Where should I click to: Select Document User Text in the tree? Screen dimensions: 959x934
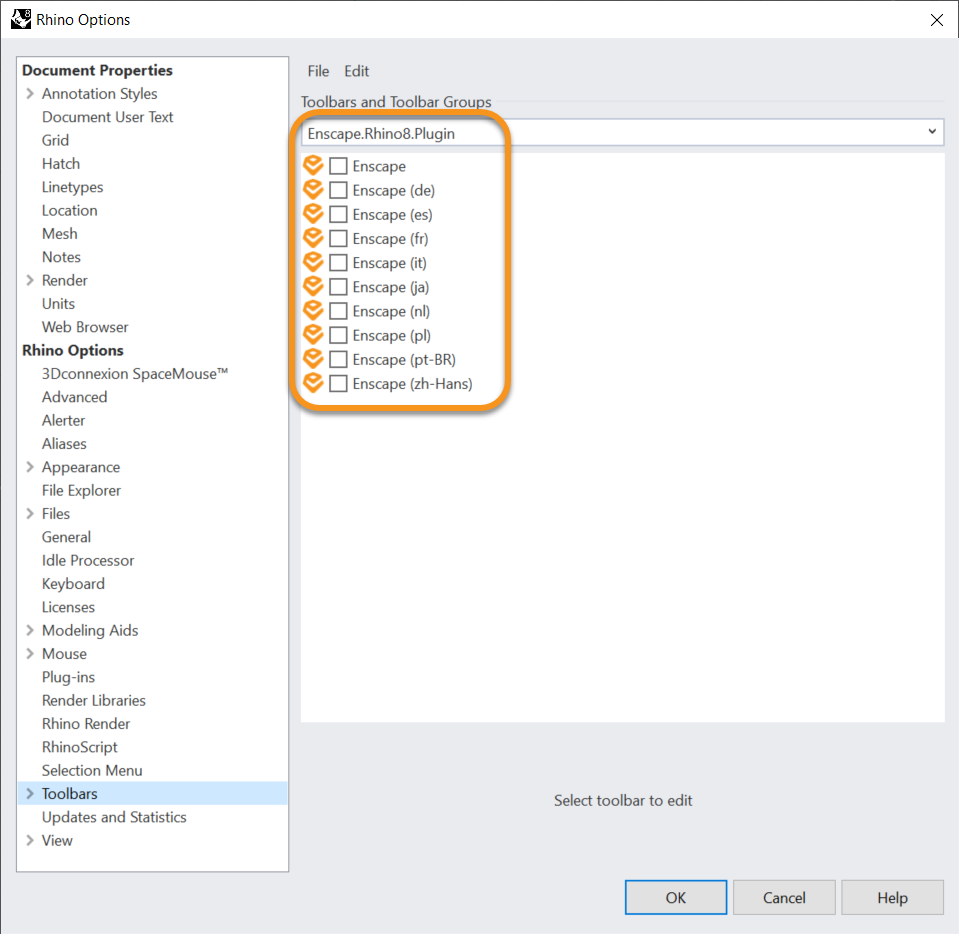tap(108, 117)
